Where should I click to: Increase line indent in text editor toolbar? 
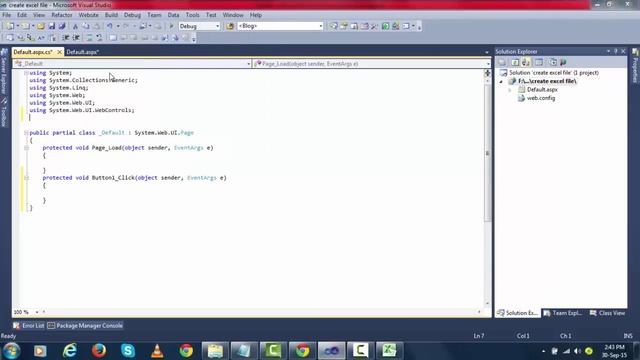coord(76,38)
